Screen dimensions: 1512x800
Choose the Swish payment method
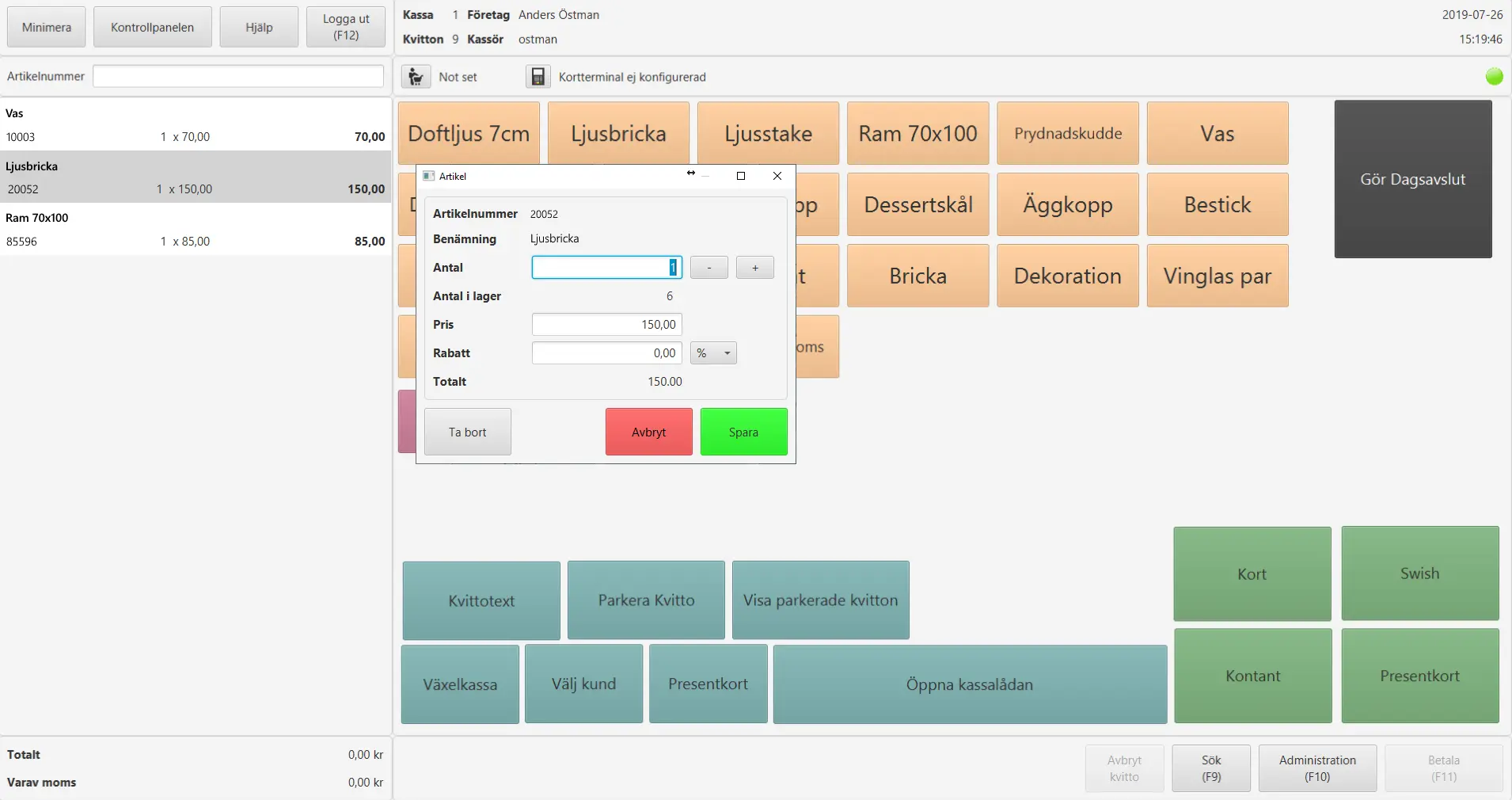(x=1419, y=573)
